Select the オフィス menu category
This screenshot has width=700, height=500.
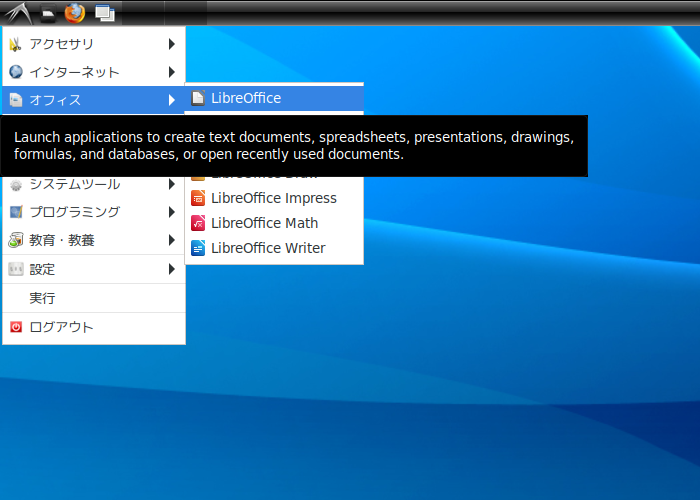point(94,100)
